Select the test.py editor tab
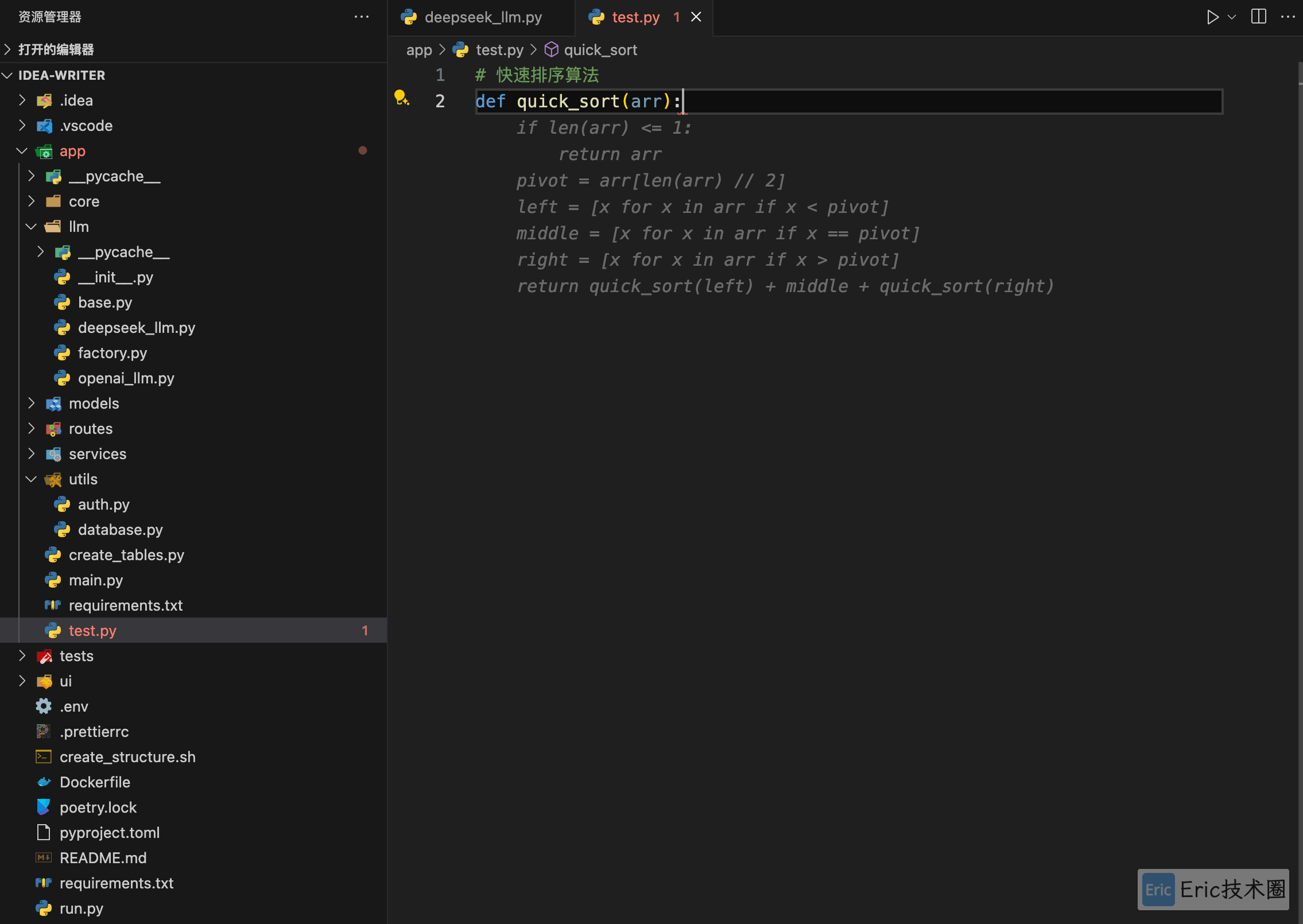The width and height of the screenshot is (1303, 924). (635, 17)
